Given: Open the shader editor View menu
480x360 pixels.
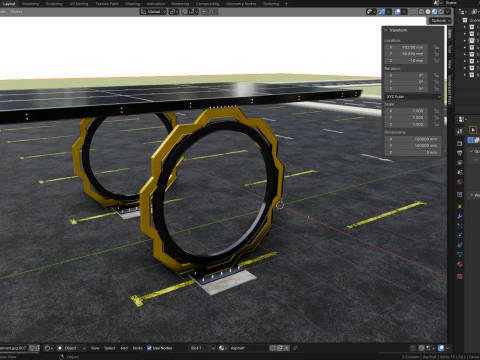Looking at the screenshot, I should (x=95, y=348).
